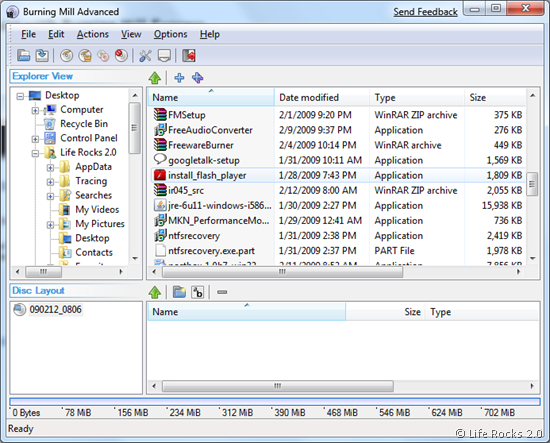Go up a level in Disc Layout
The image size is (550, 443).
155,292
